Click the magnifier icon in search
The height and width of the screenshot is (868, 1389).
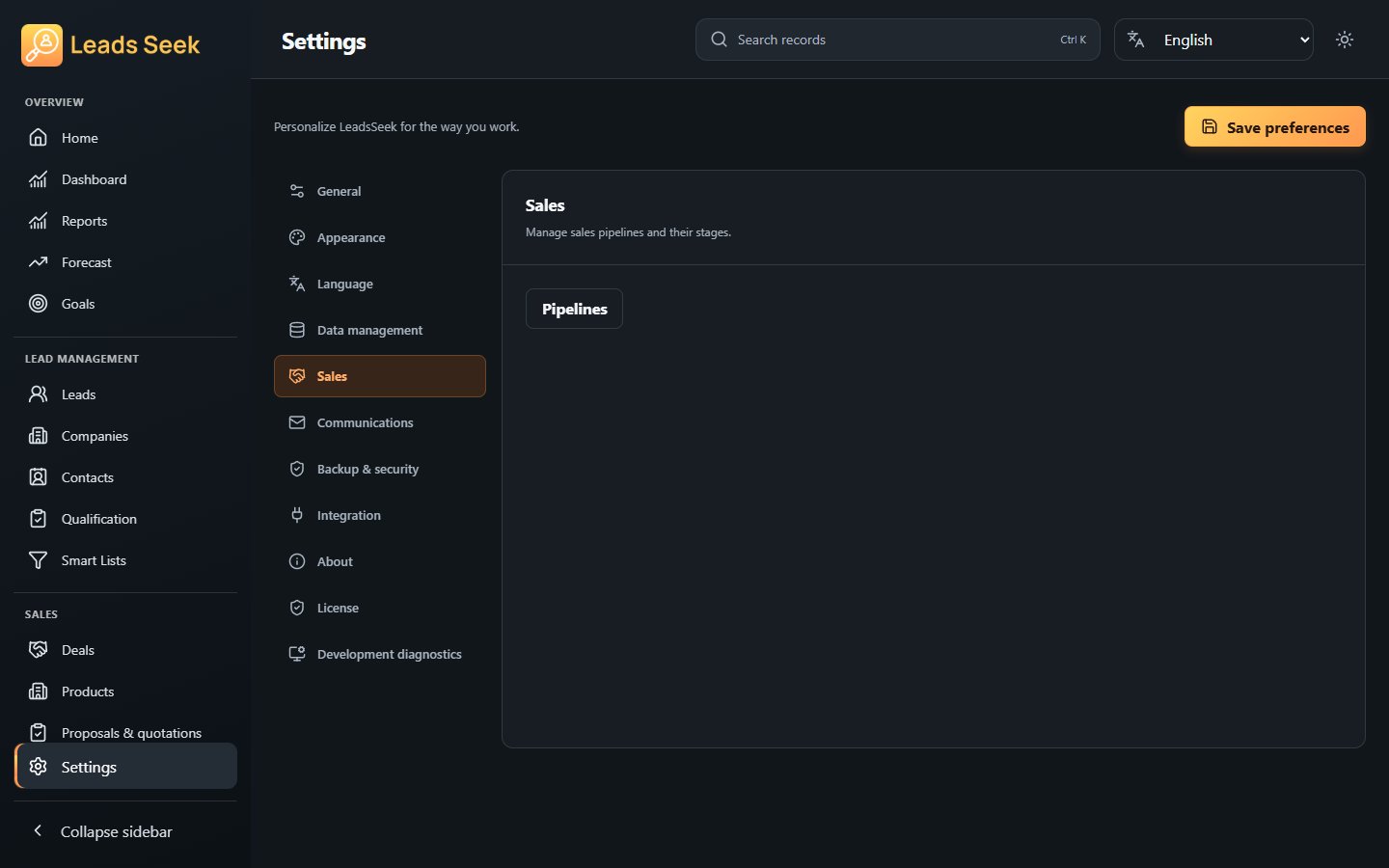click(719, 40)
